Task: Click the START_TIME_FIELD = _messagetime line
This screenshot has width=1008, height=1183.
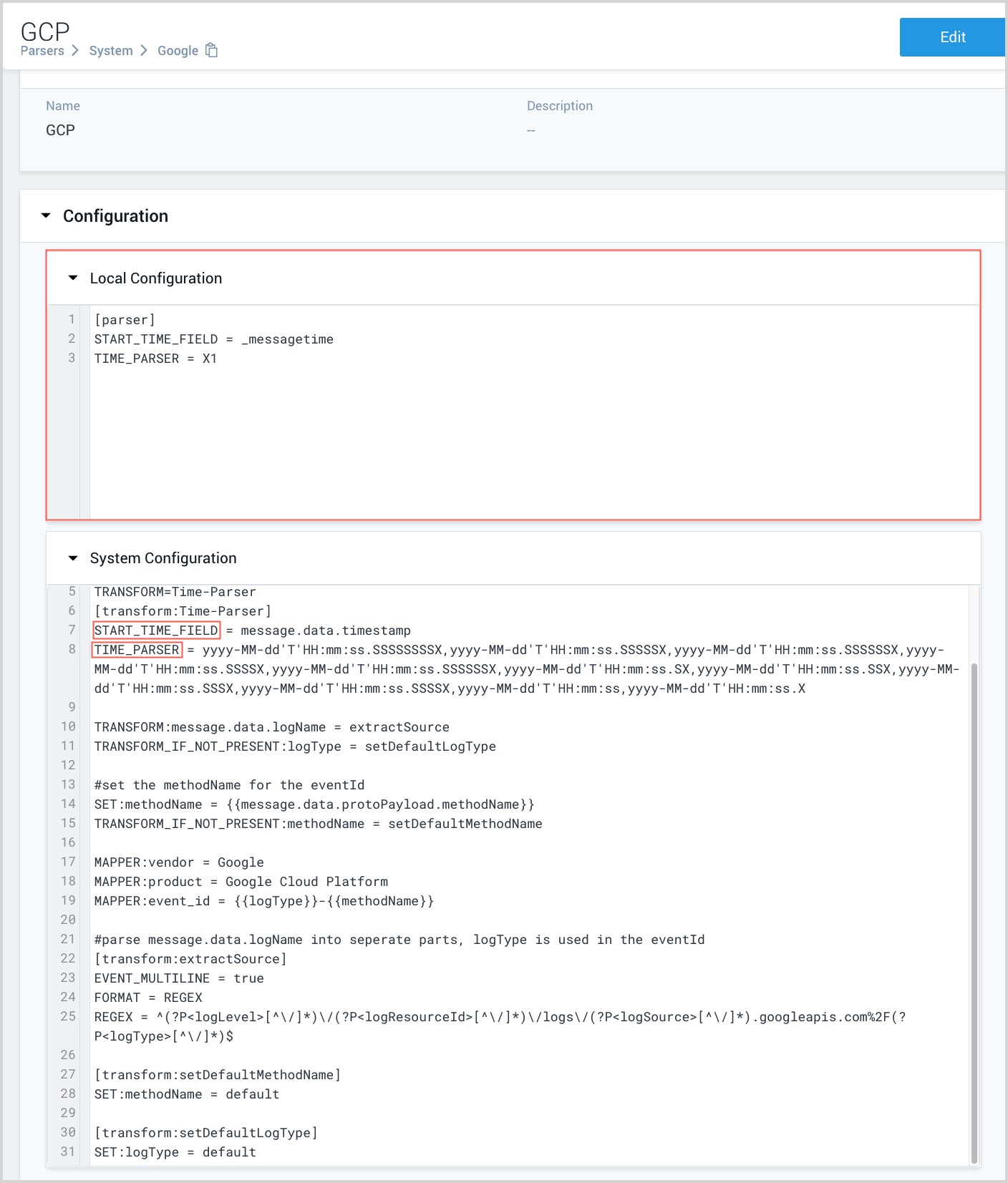Action: tap(213, 339)
